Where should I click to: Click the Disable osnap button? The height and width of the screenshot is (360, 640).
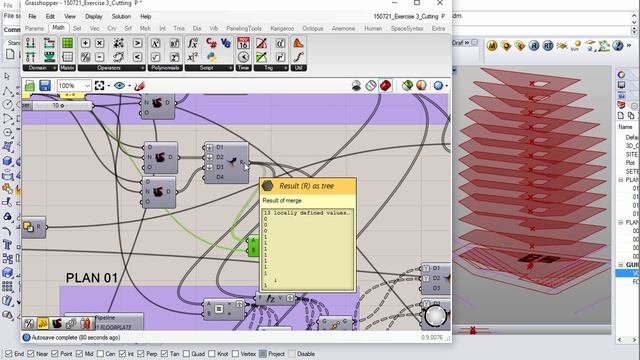tap(302, 354)
